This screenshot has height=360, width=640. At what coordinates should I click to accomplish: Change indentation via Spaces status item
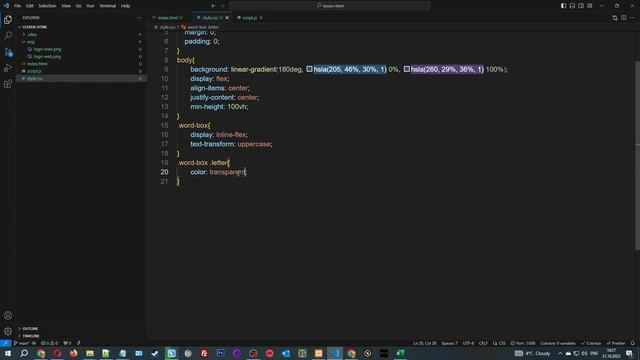tap(449, 343)
